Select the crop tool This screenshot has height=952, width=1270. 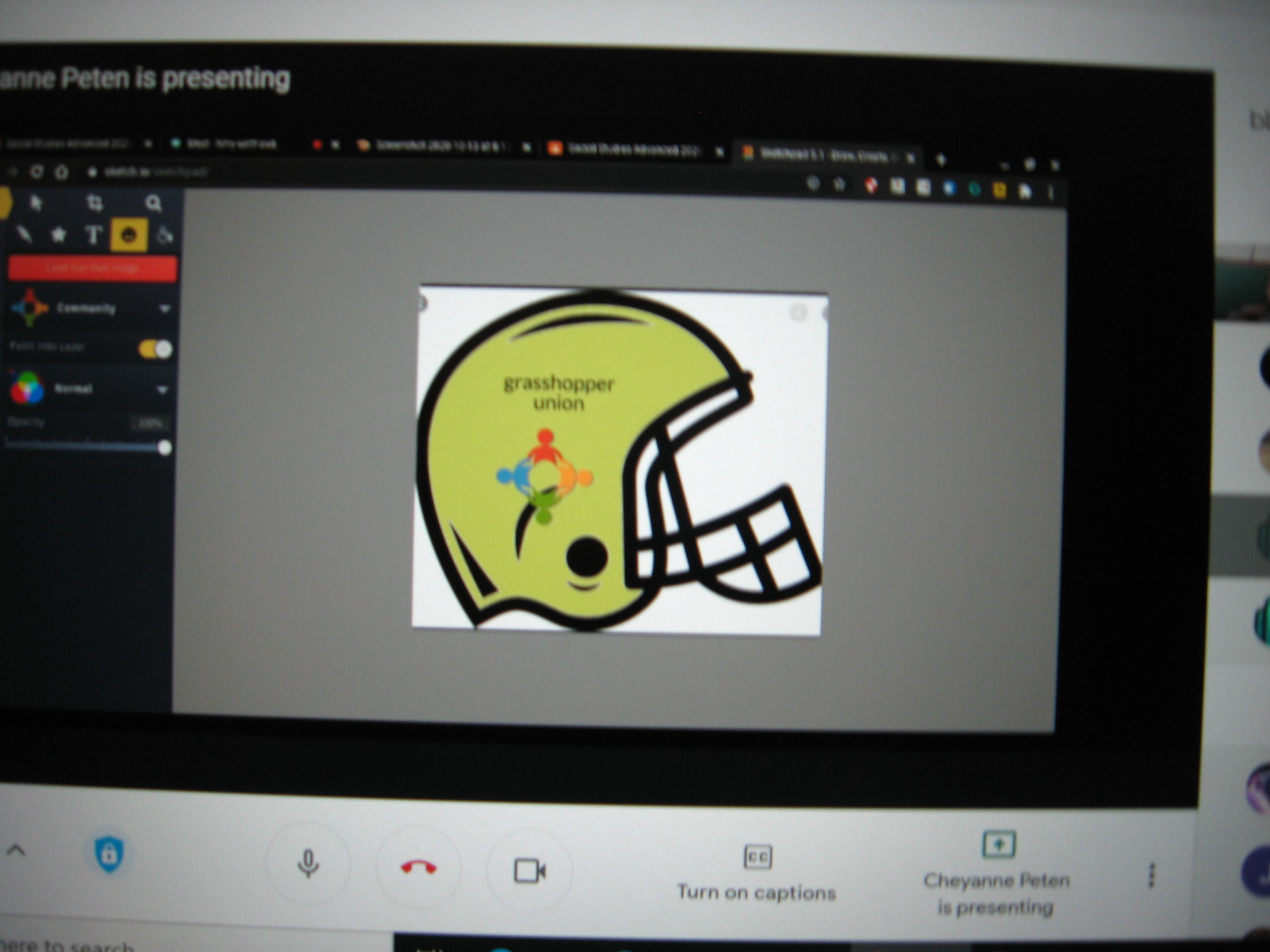(95, 203)
